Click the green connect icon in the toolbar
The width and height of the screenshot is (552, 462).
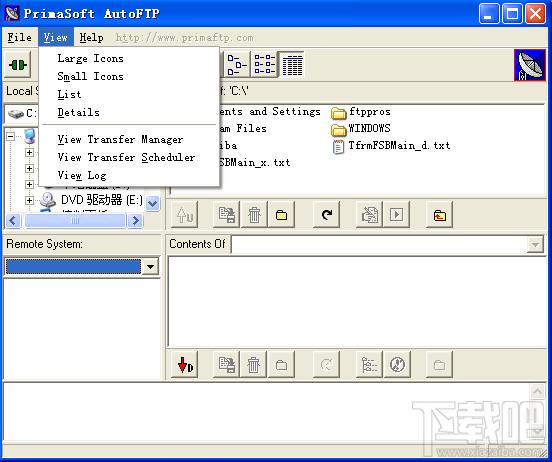point(18,64)
